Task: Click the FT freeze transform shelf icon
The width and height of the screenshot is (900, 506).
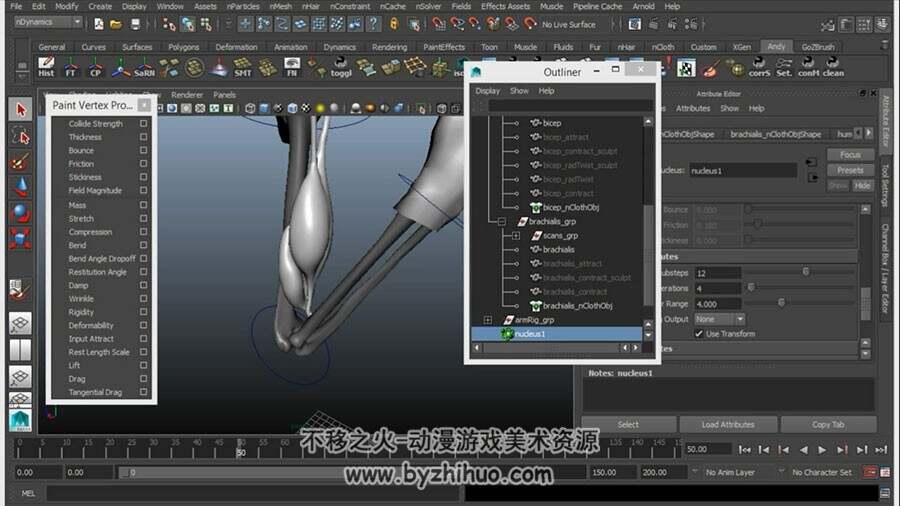Action: coord(71,67)
